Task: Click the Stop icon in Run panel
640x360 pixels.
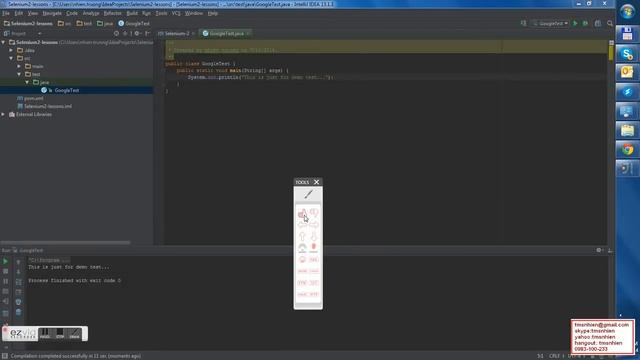Action: pos(5,271)
